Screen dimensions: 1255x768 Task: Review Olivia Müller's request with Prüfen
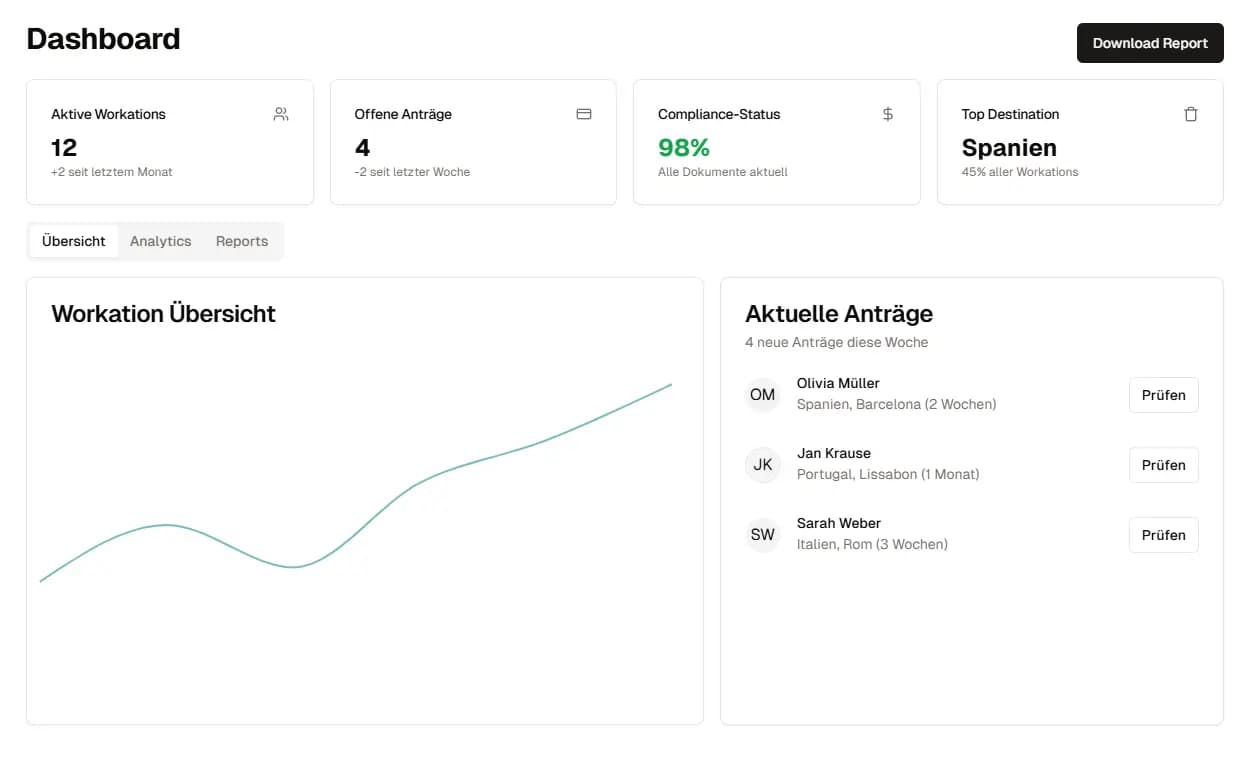[x=1164, y=395]
